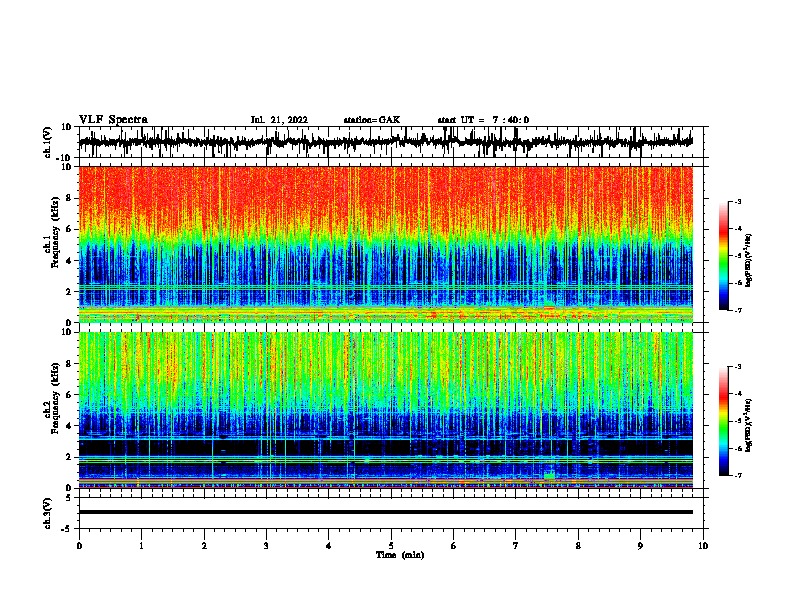The image size is (792, 612).
Task: Click the time axis tick label "2"
Action: (204, 546)
